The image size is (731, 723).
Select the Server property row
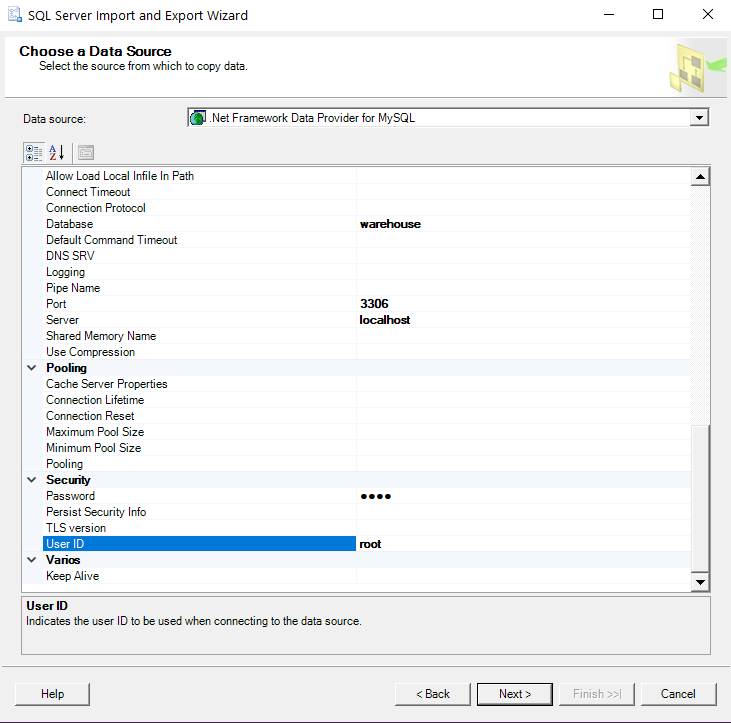[62, 320]
